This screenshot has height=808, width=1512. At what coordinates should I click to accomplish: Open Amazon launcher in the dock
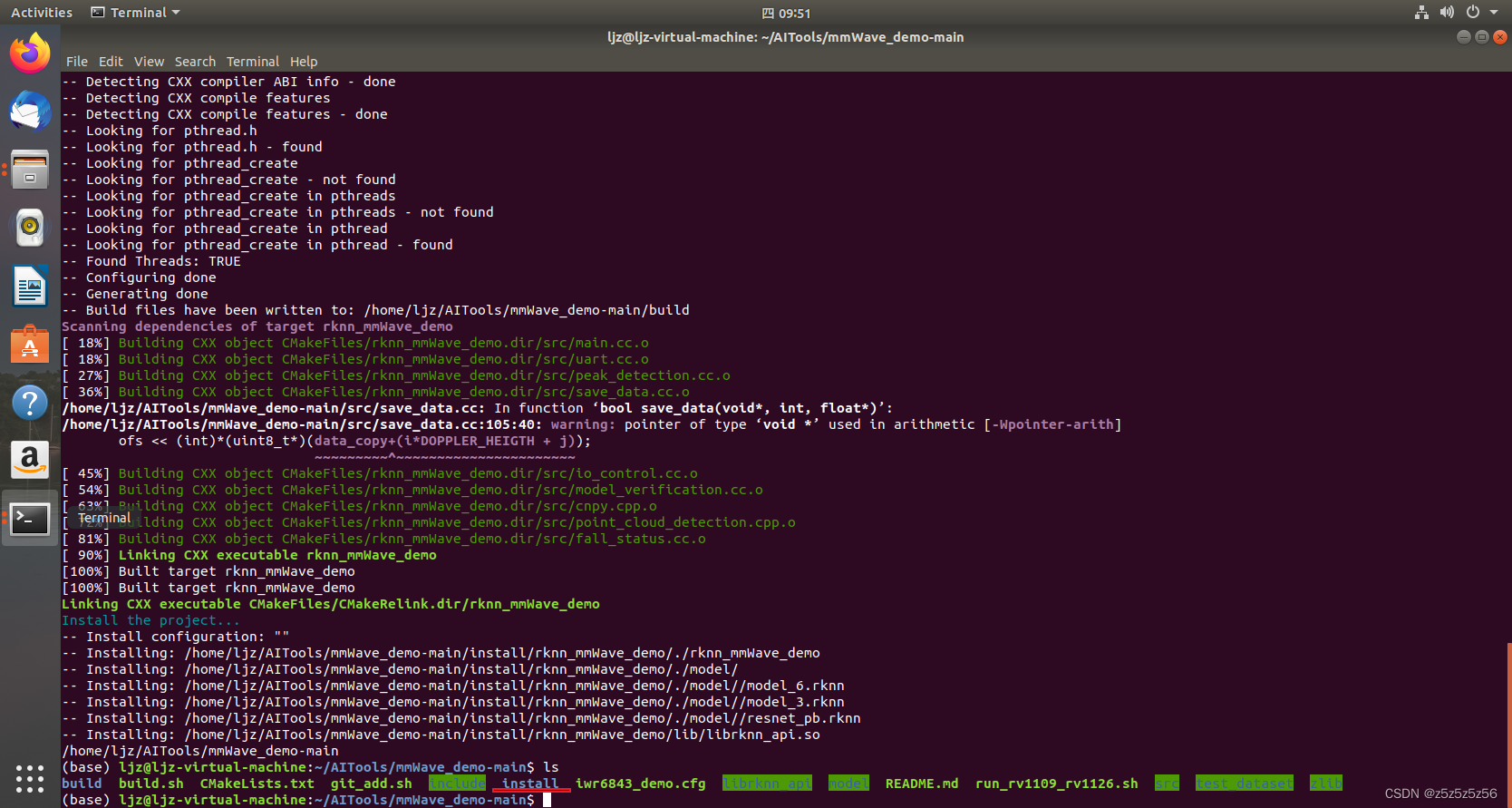click(30, 461)
